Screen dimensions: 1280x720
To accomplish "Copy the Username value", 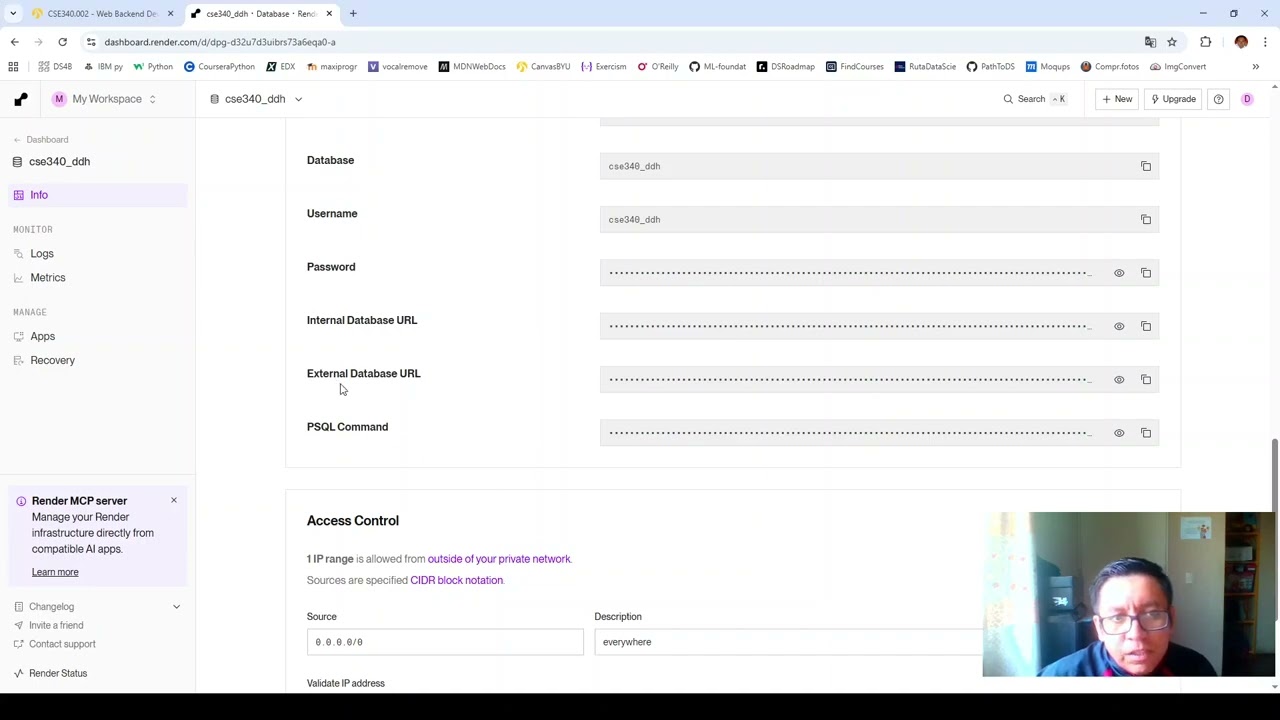I will coord(1146,219).
